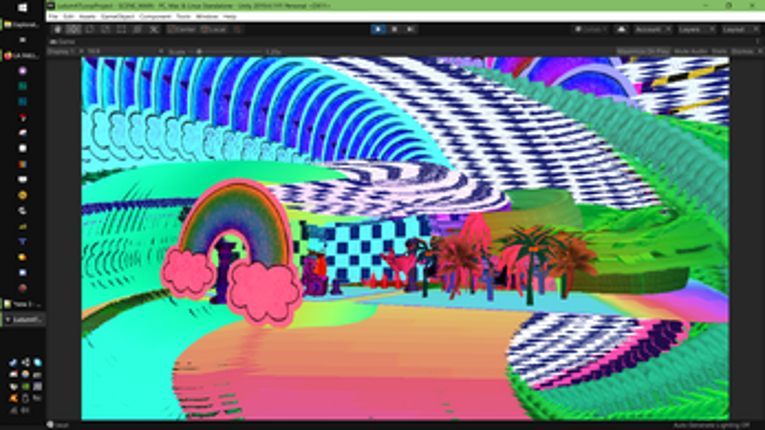Open the game view aspect ratio dropdown
The image size is (765, 430).
point(125,51)
